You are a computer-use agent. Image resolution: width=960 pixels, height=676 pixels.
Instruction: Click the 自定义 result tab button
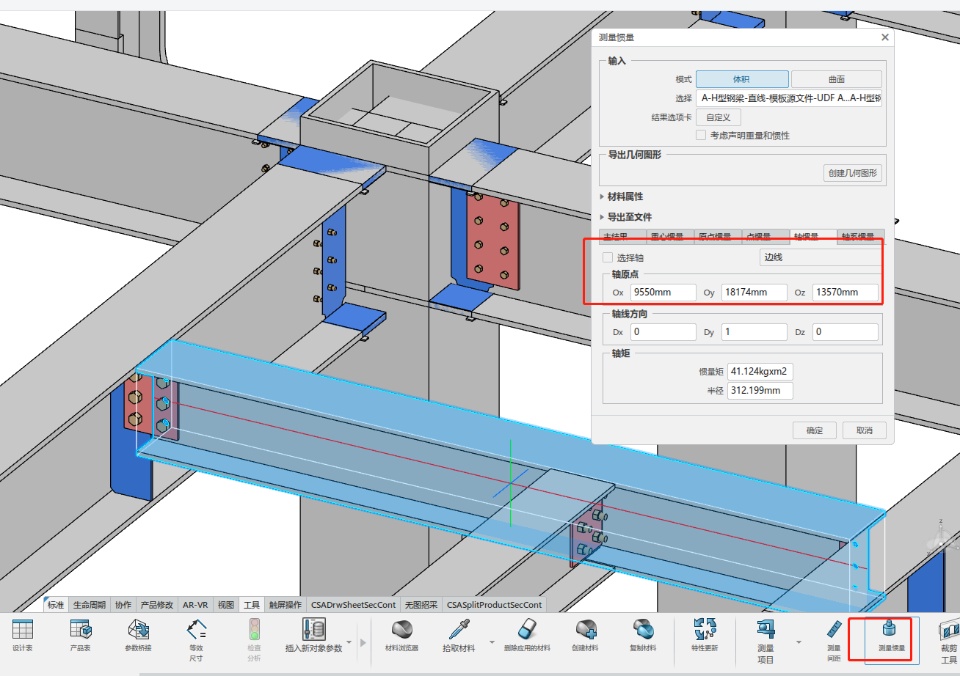point(718,117)
